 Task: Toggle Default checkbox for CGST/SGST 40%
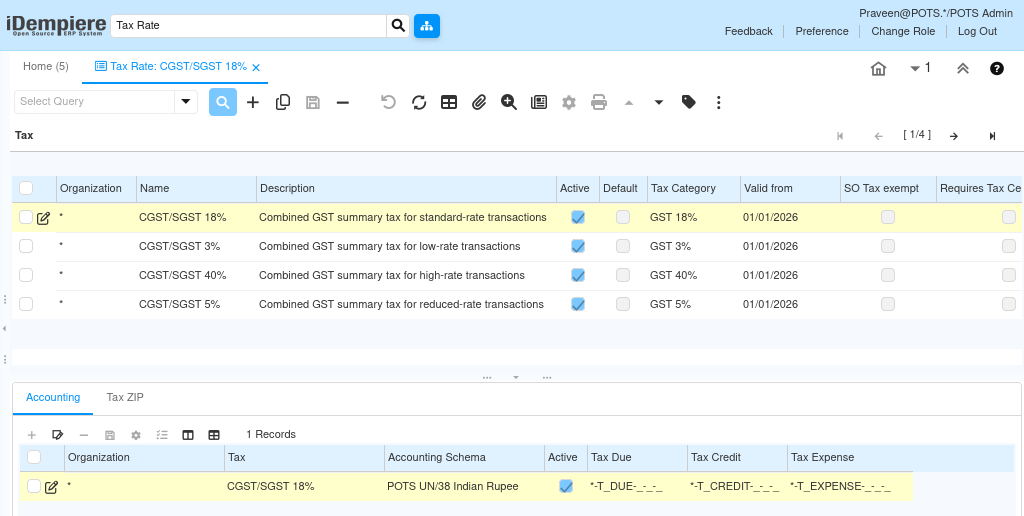click(x=623, y=275)
